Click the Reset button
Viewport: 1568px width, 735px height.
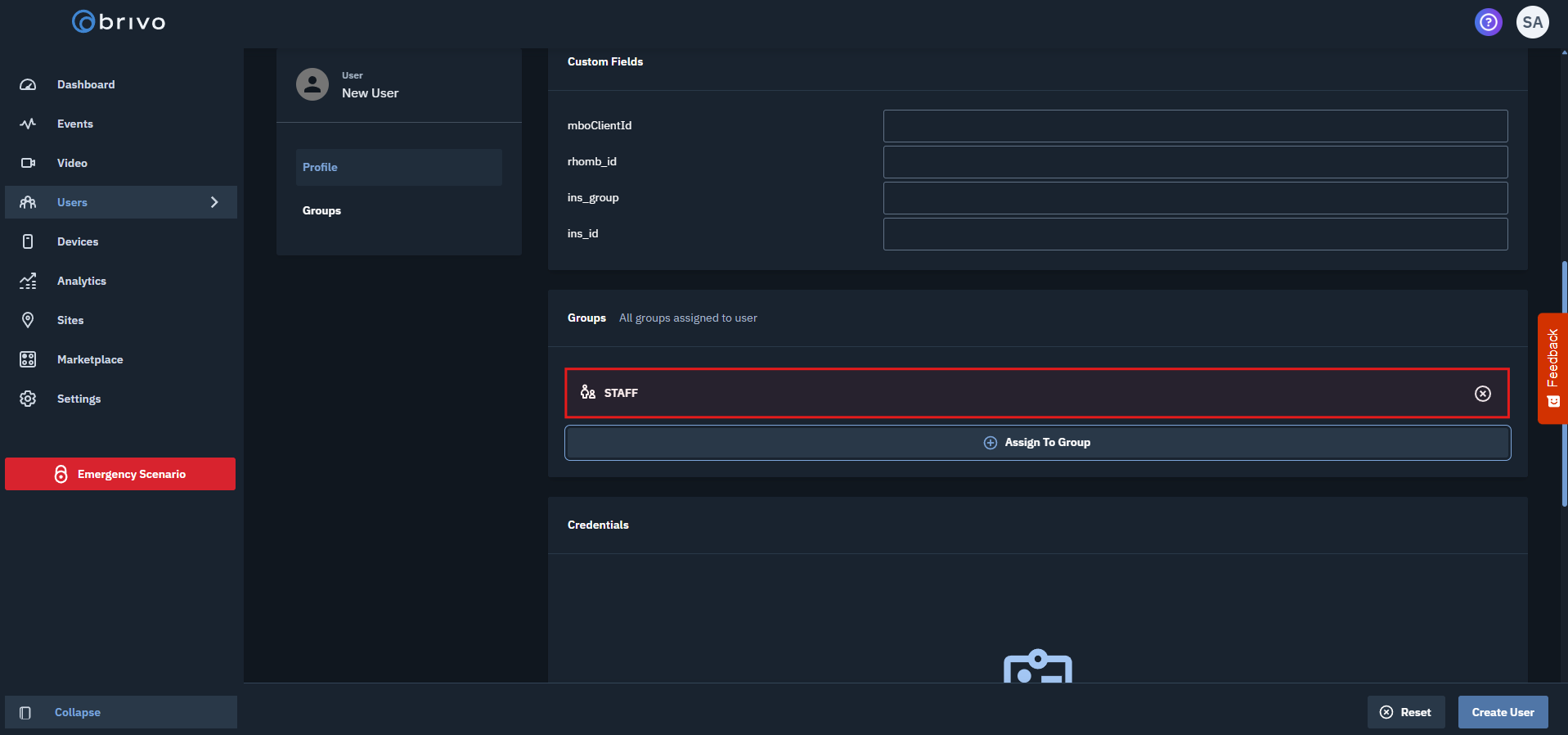[1405, 712]
